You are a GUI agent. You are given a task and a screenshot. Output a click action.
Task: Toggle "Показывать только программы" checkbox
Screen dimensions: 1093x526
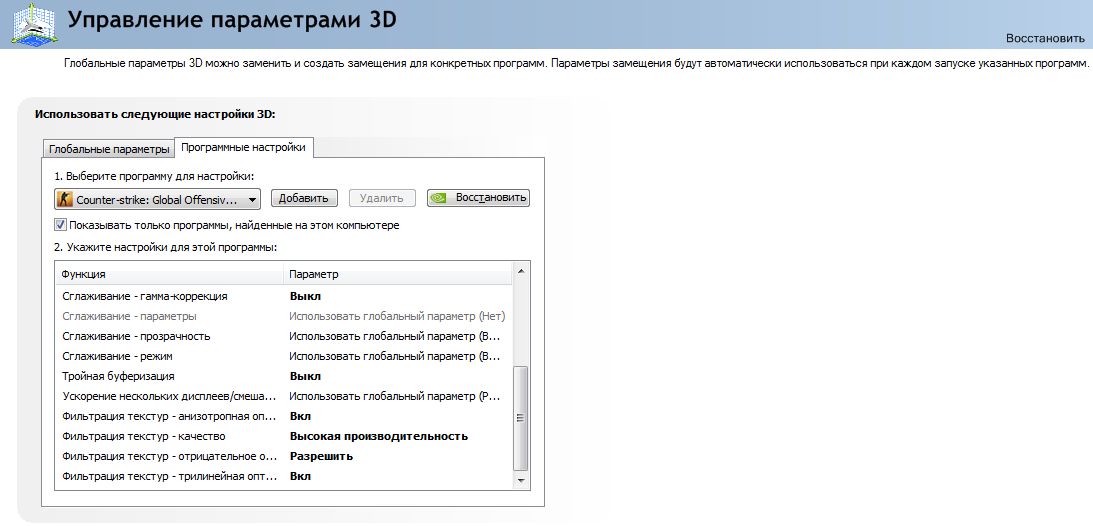point(61,225)
